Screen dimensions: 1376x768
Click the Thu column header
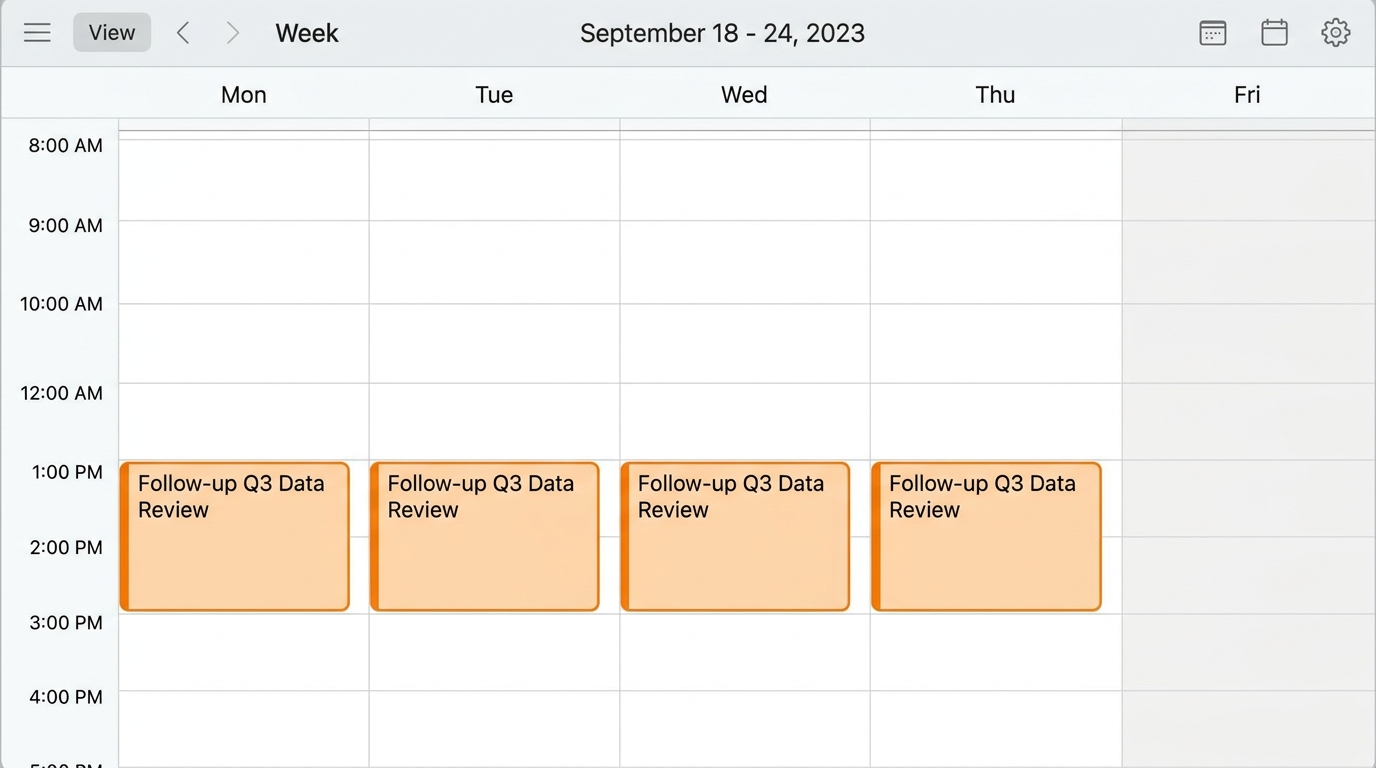coord(994,94)
